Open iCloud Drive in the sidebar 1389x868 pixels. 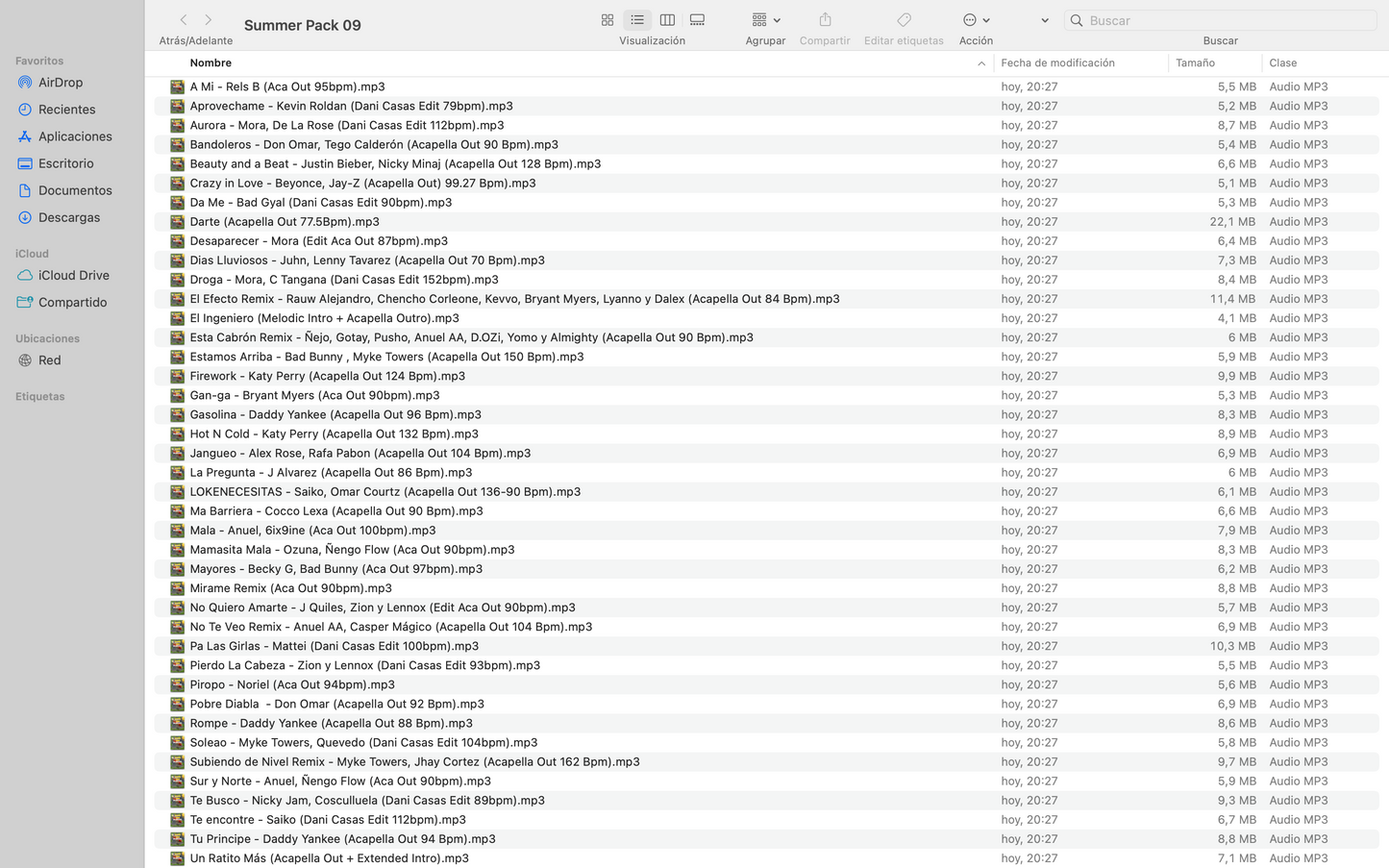pyautogui.click(x=73, y=275)
